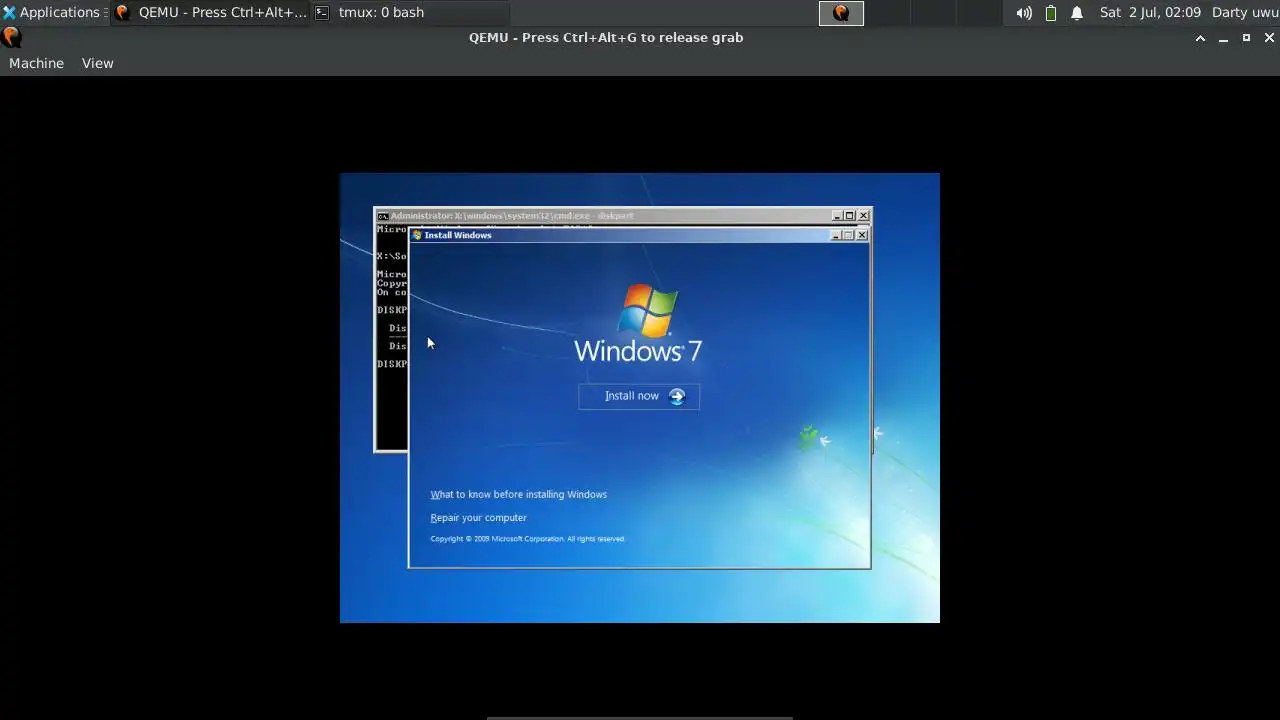This screenshot has width=1280, height=720.
Task: Minimize the cmd.exe Administrator window
Action: click(838, 215)
